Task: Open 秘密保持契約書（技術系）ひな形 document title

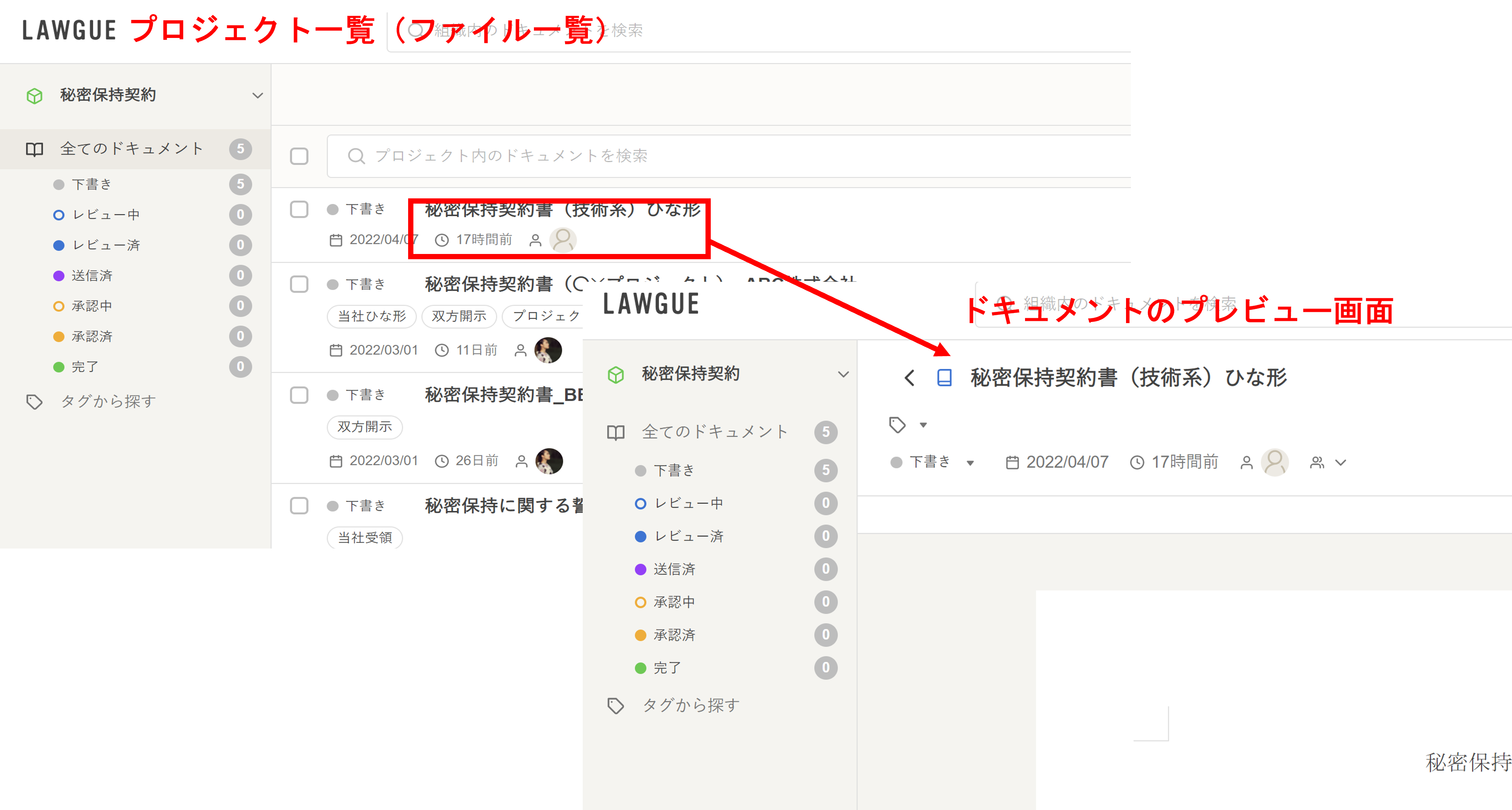Action: [x=562, y=210]
